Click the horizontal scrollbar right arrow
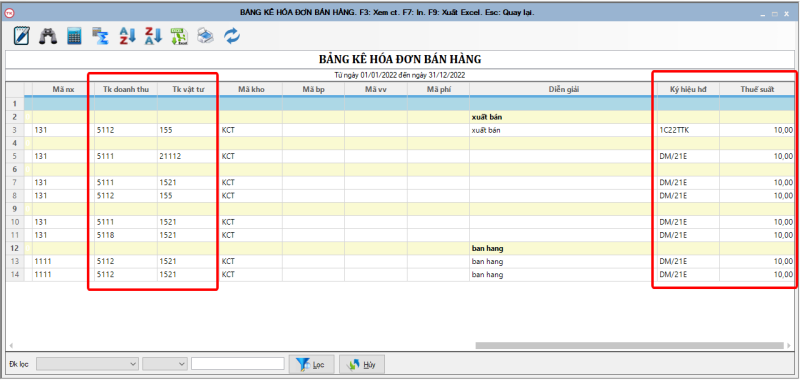The height and width of the screenshot is (381, 800). click(790, 345)
